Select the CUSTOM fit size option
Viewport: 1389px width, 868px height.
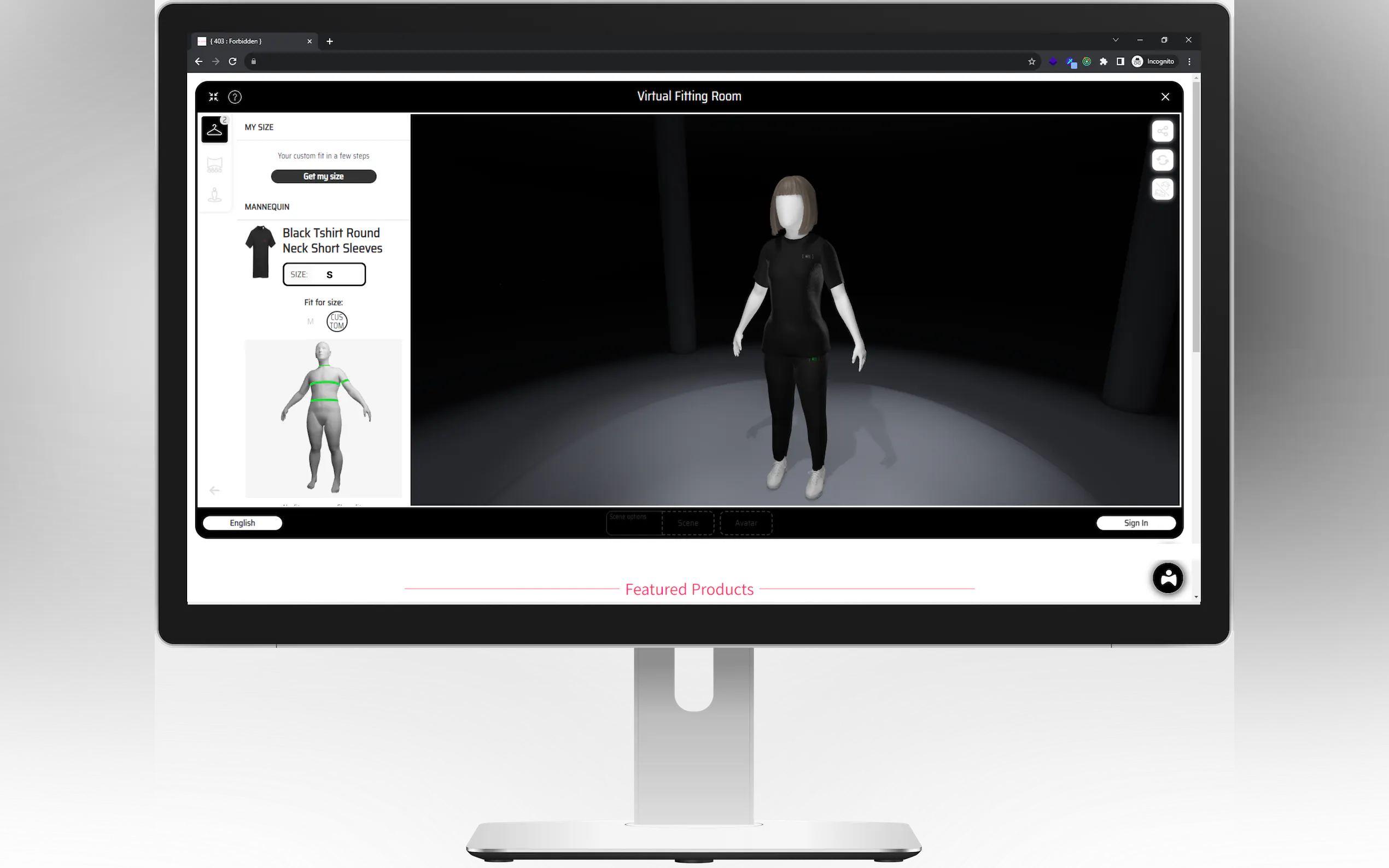(336, 321)
